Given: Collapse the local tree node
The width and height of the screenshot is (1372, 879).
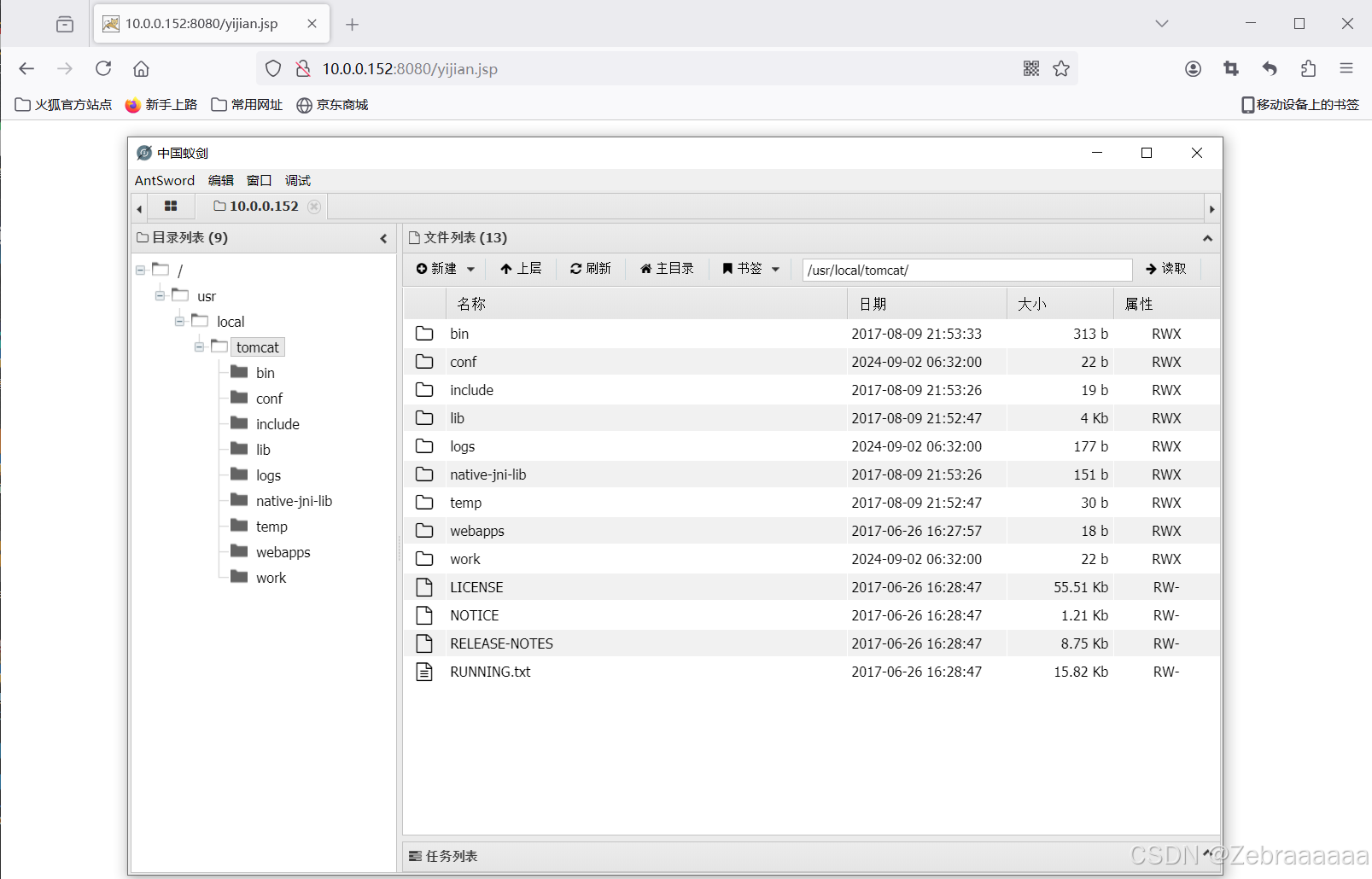Looking at the screenshot, I should 179,321.
